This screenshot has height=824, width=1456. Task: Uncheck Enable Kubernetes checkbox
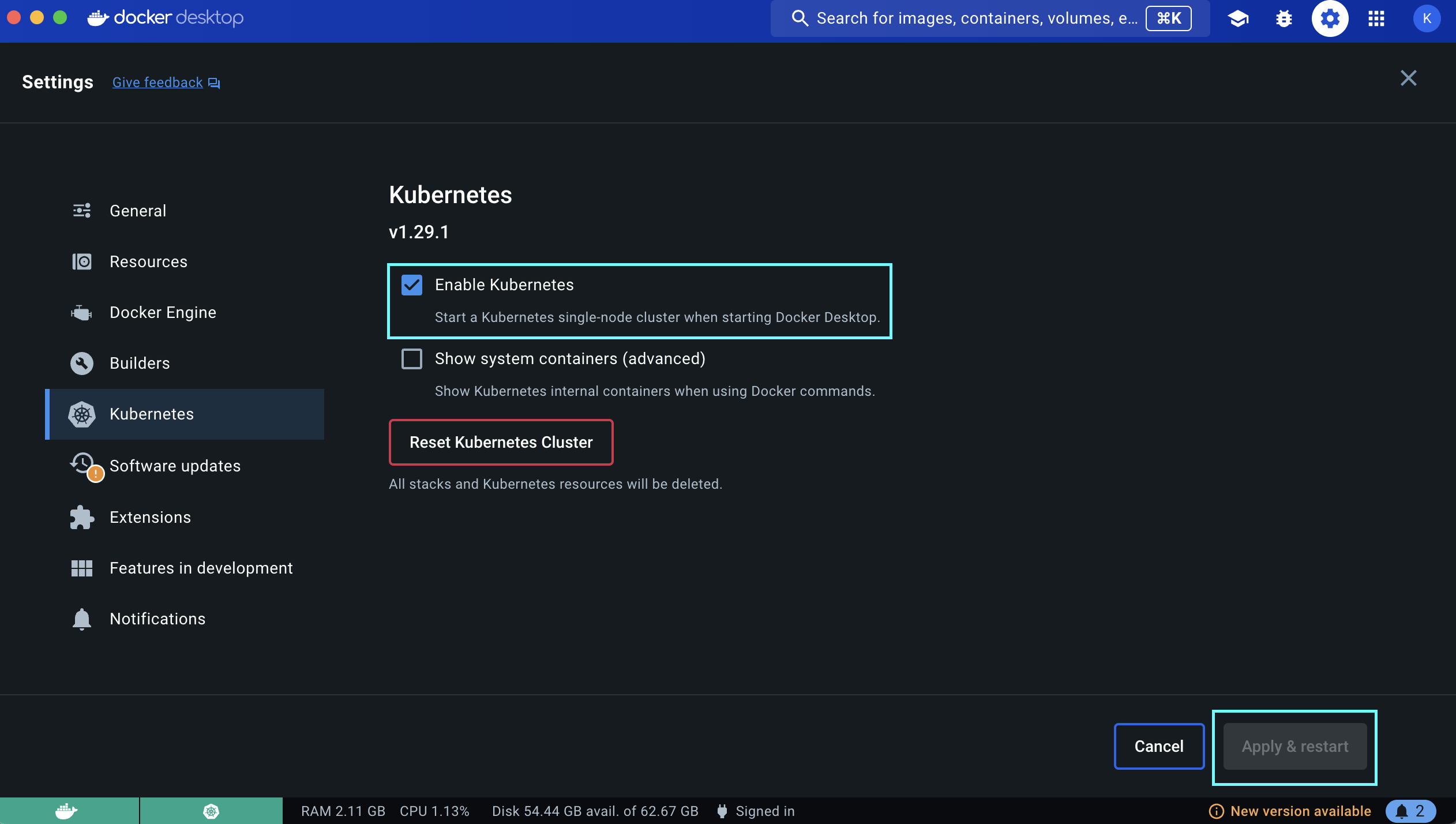[x=412, y=284]
